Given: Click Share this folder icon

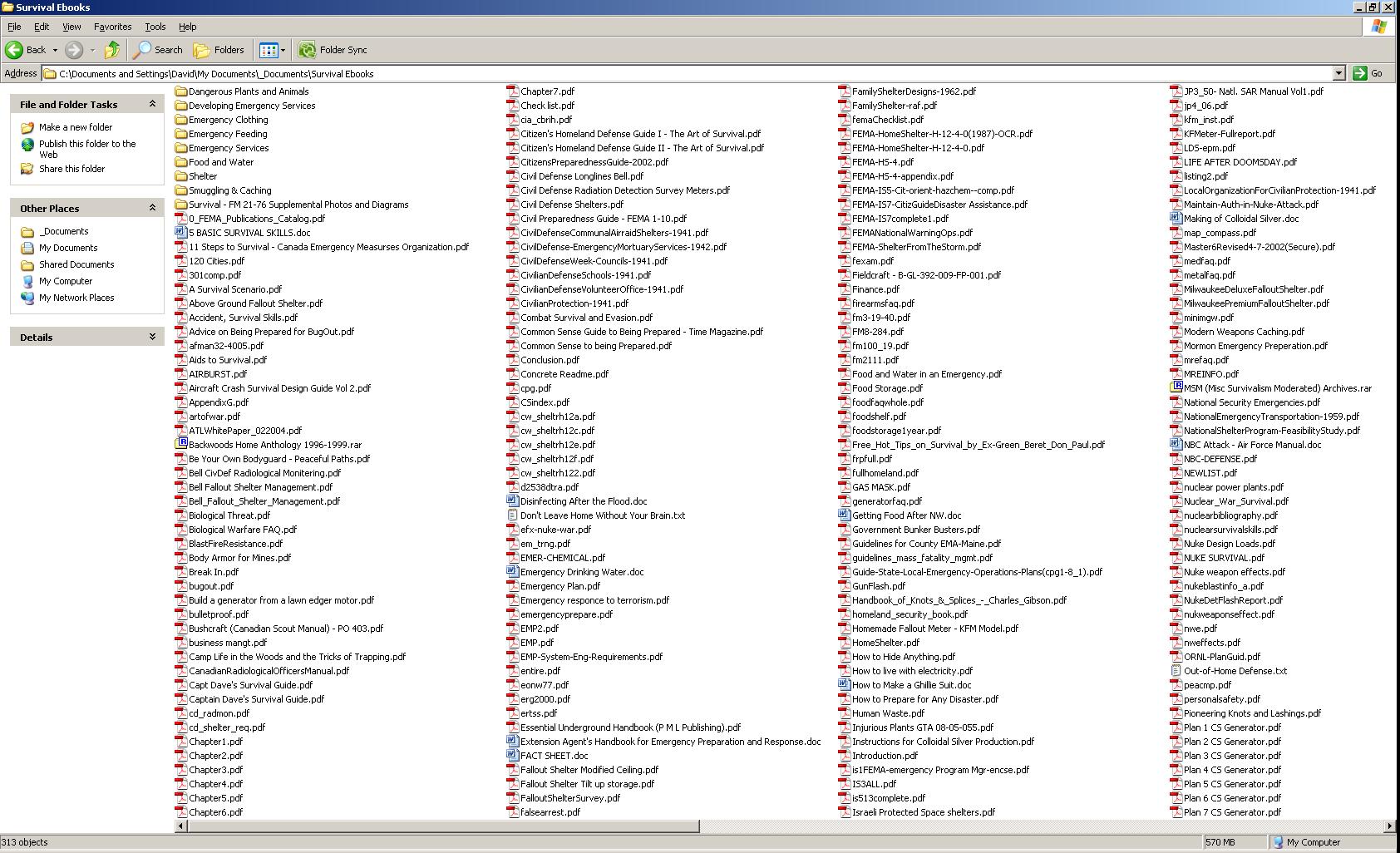Looking at the screenshot, I should coord(27,169).
